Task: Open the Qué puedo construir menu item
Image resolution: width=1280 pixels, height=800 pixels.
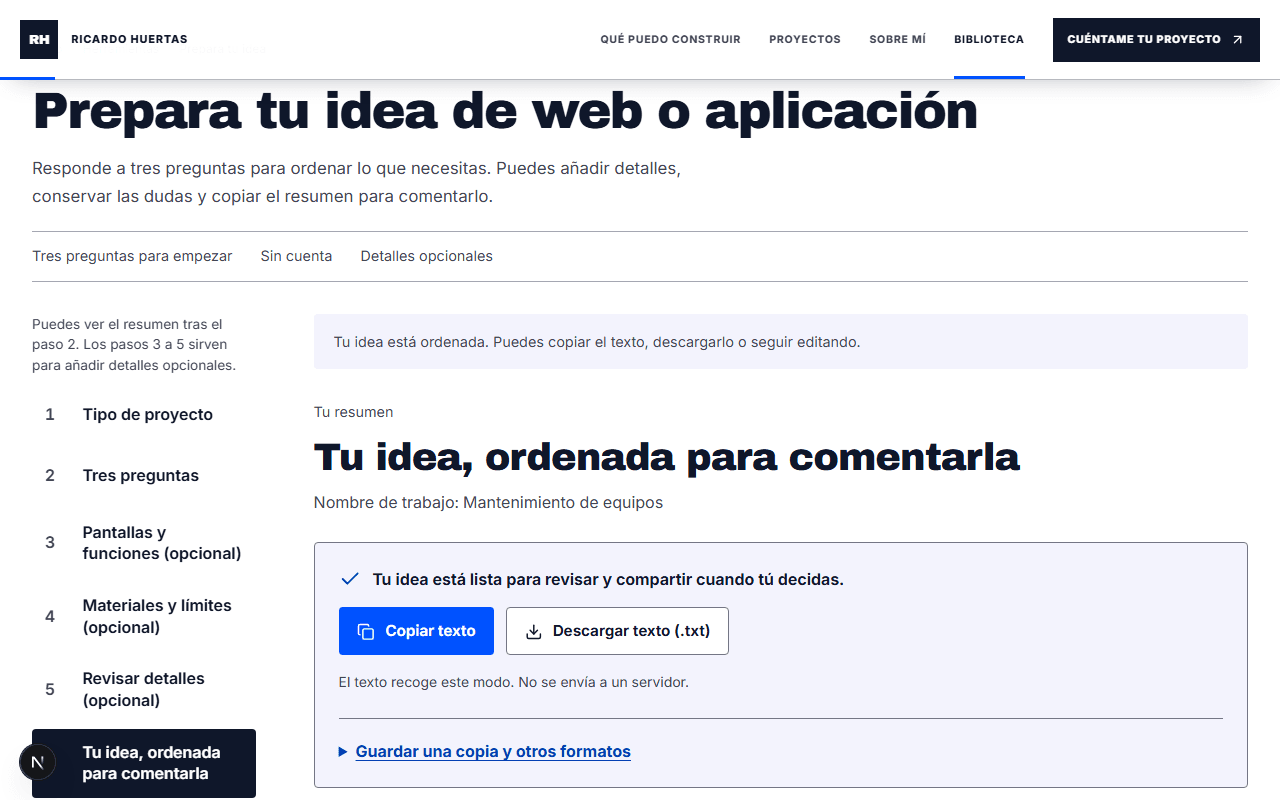Action: click(670, 40)
